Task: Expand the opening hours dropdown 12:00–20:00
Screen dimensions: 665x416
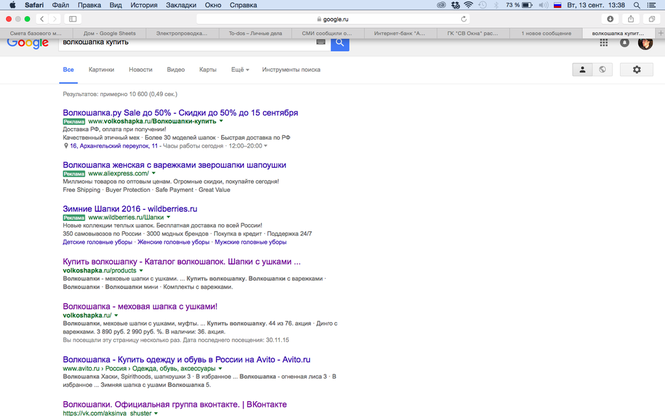Action: 265,146
